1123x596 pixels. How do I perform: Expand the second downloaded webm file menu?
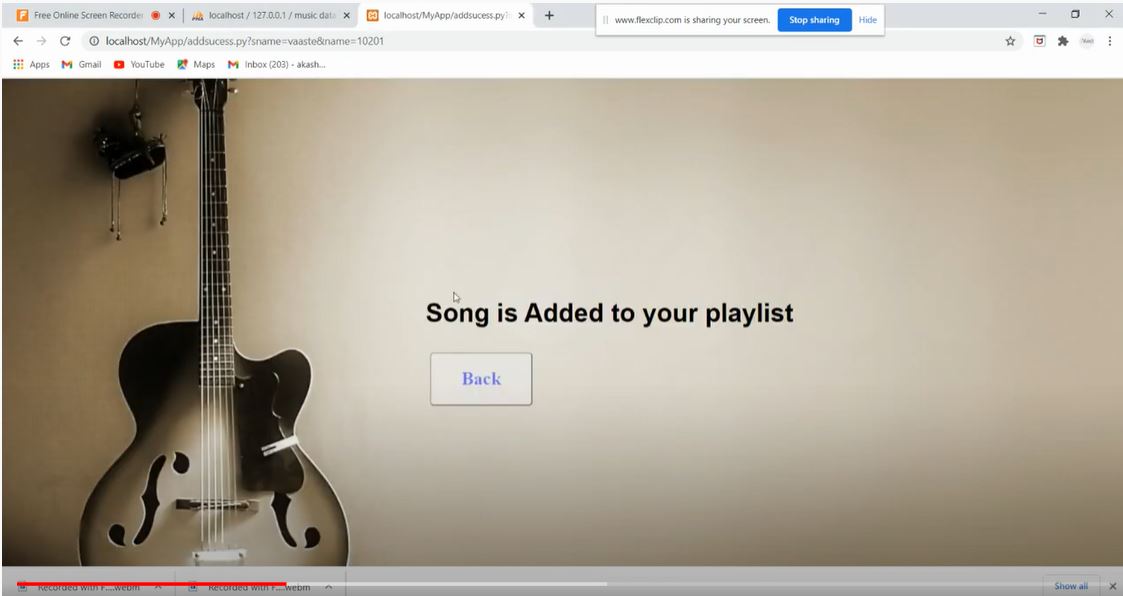tap(330, 587)
